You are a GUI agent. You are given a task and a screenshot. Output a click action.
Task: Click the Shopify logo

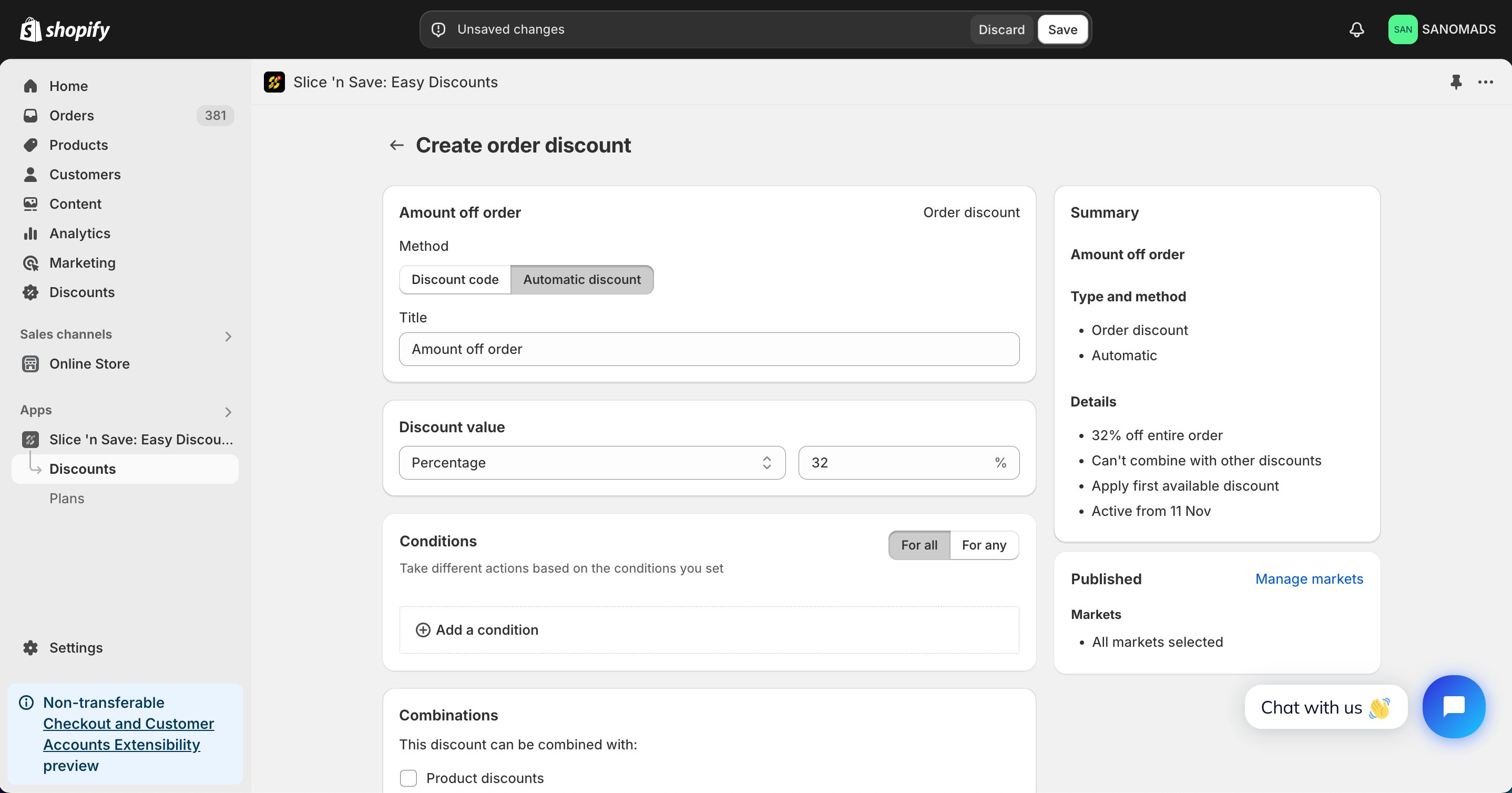click(65, 29)
